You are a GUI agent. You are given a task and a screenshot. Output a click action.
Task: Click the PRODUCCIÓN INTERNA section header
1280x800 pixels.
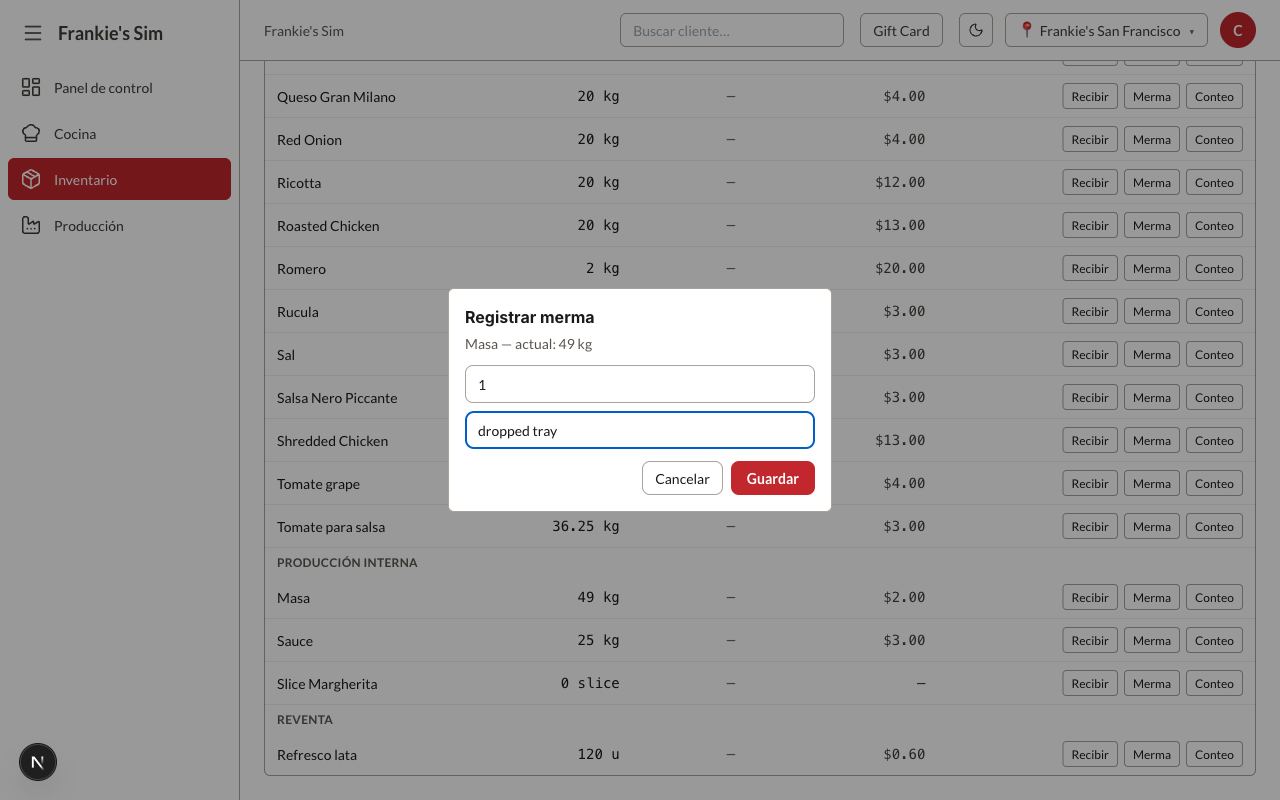(347, 563)
